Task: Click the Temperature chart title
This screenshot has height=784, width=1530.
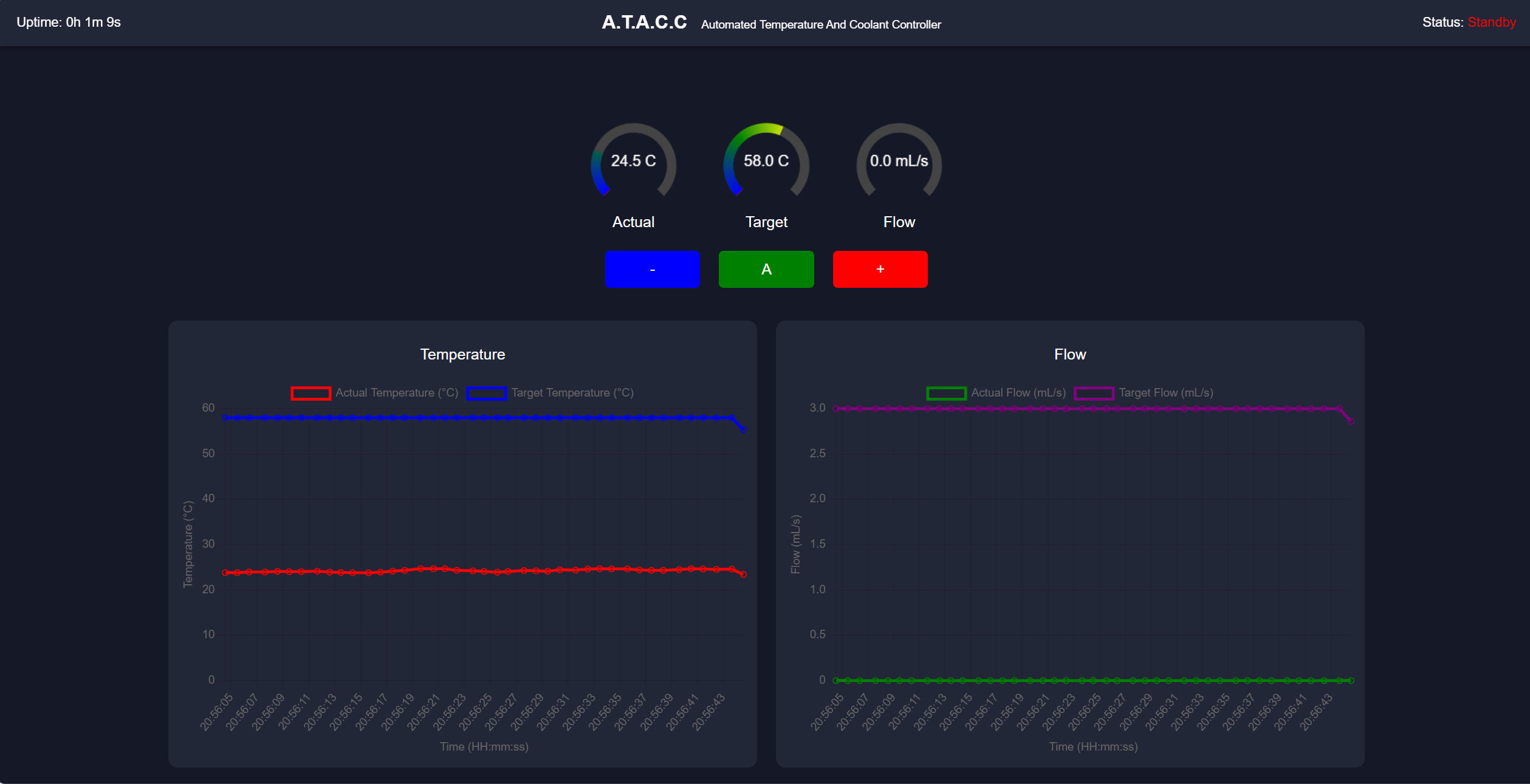Action: (462, 354)
